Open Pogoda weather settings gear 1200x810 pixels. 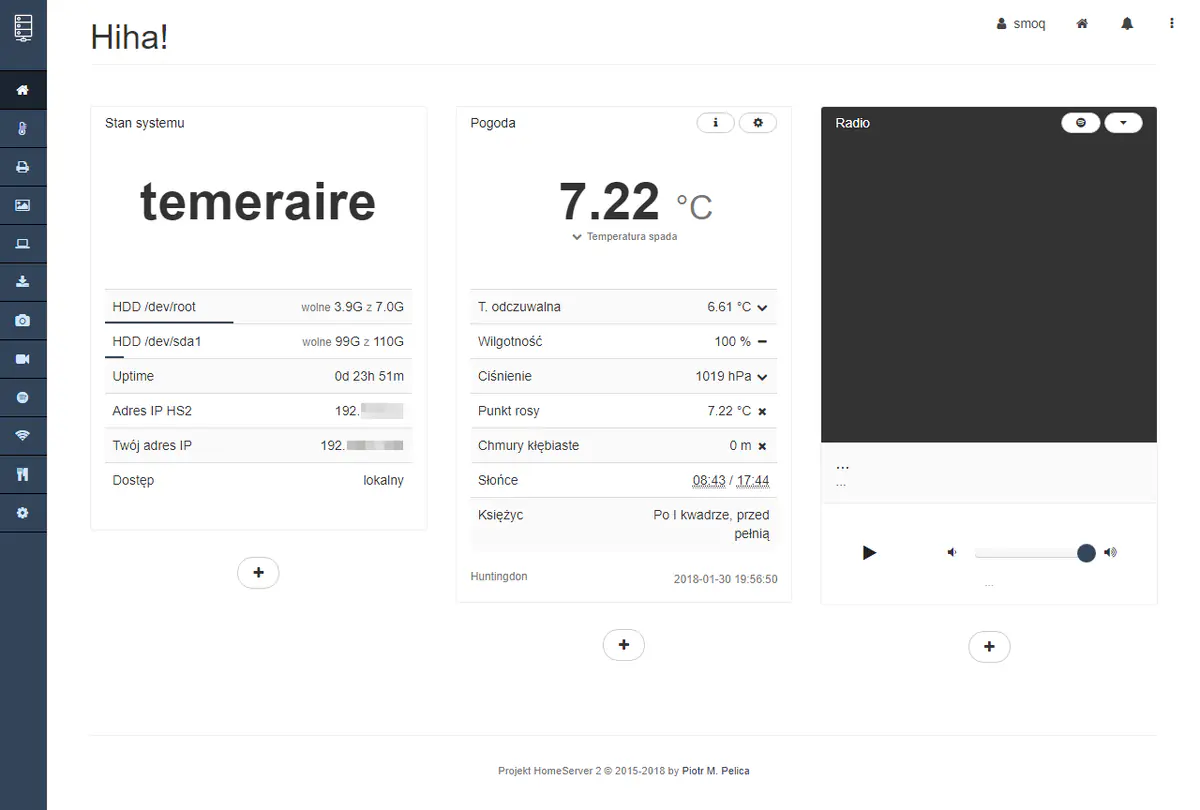coord(757,123)
